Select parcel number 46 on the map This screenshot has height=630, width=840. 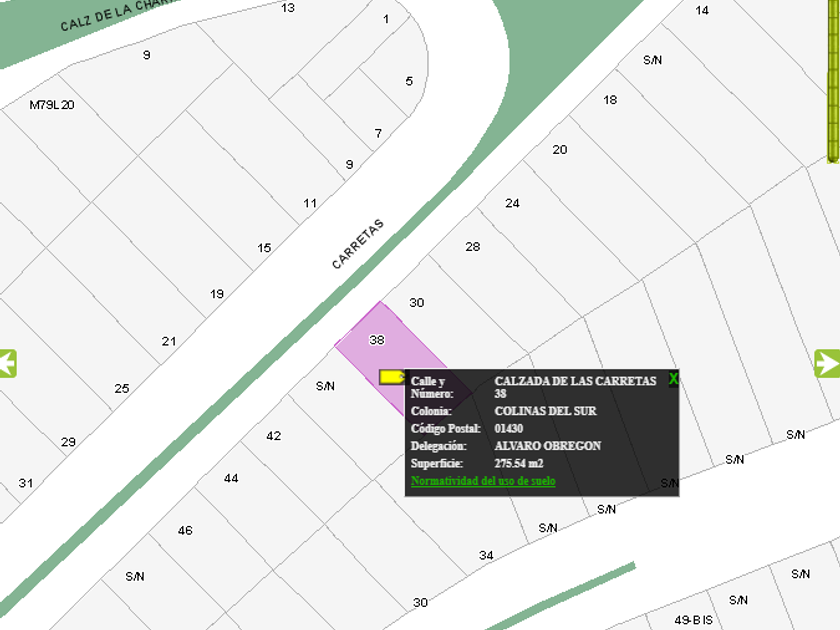click(185, 530)
